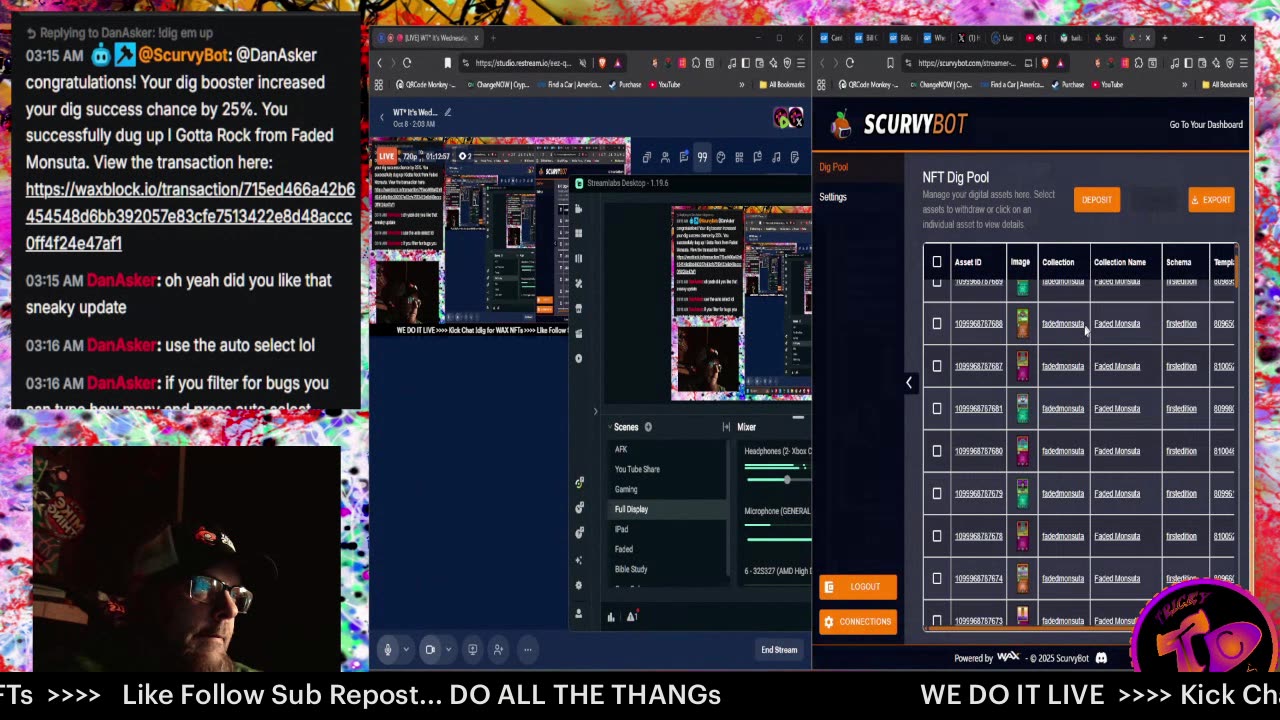Open the music note icon in Restream toolbar
1280x720 pixels.
pos(776,157)
